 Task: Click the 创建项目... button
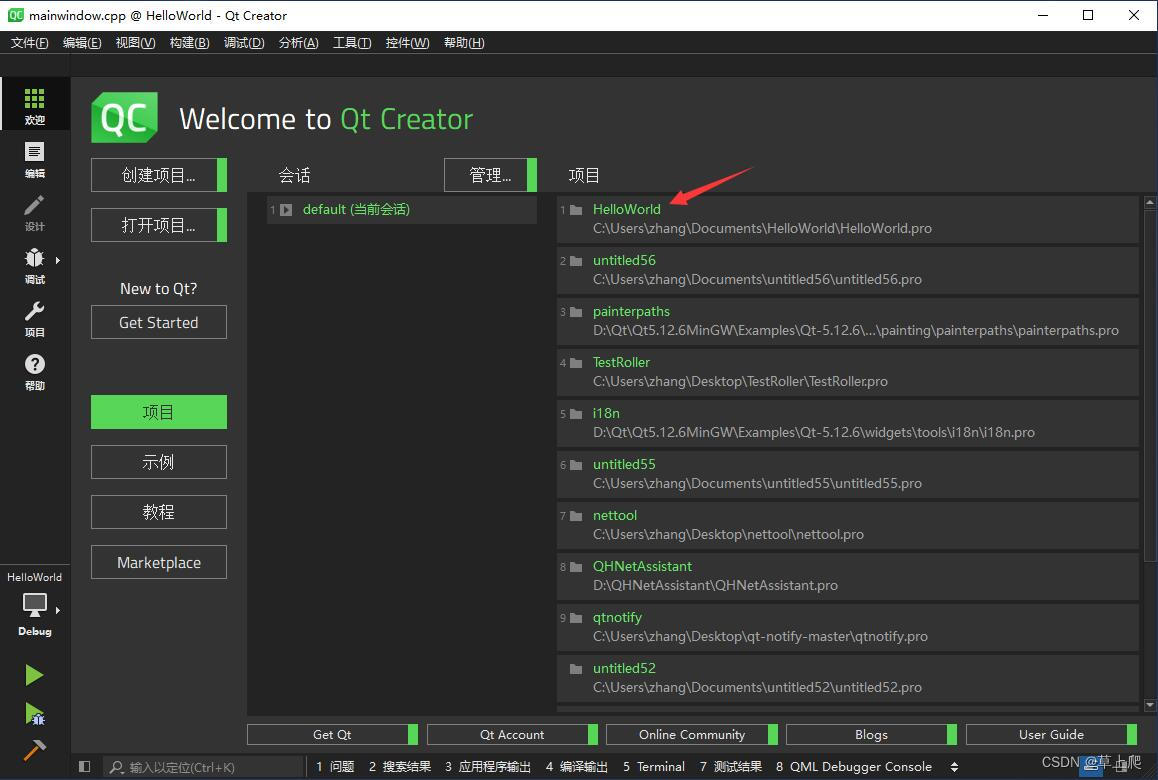[x=159, y=175]
